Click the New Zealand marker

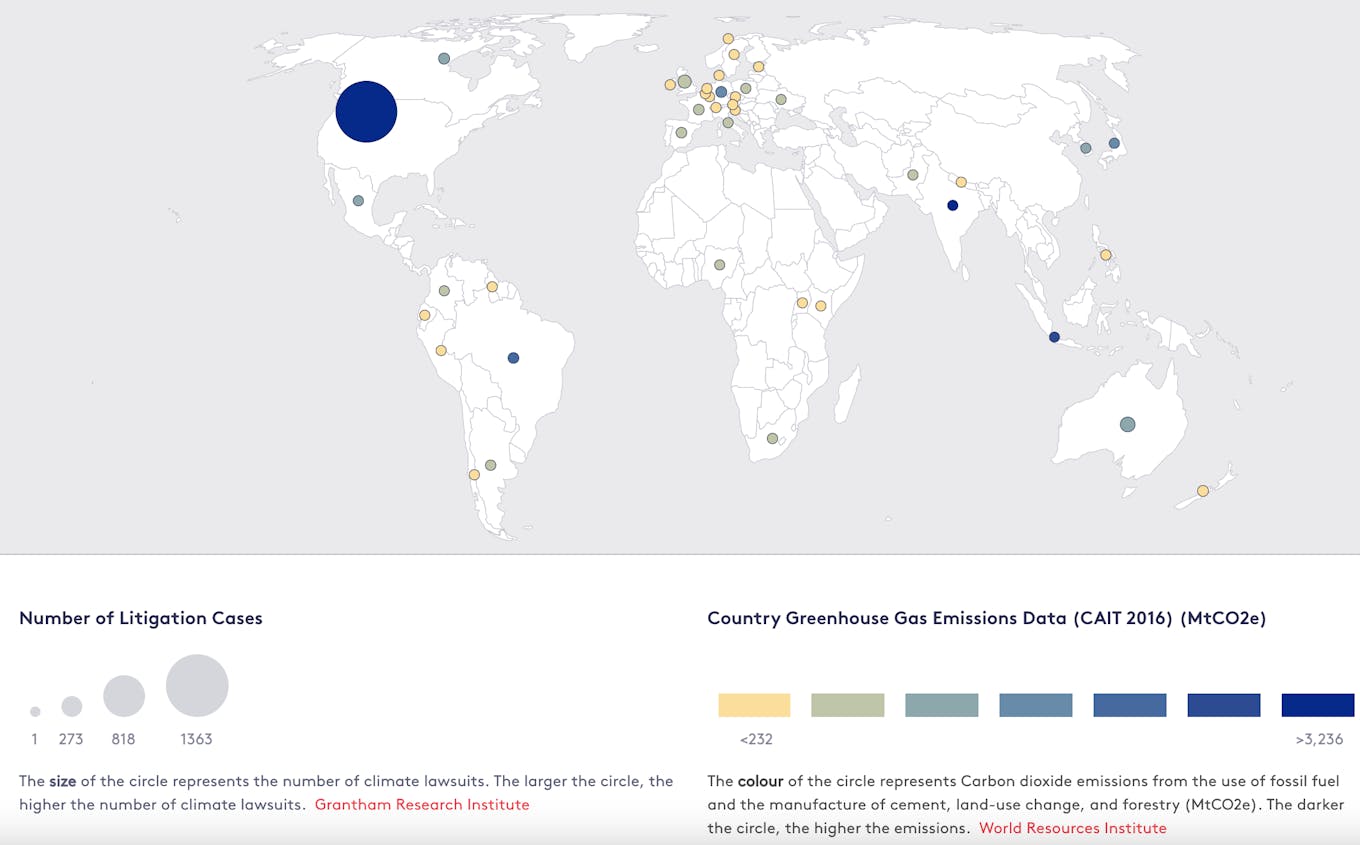(x=1203, y=491)
